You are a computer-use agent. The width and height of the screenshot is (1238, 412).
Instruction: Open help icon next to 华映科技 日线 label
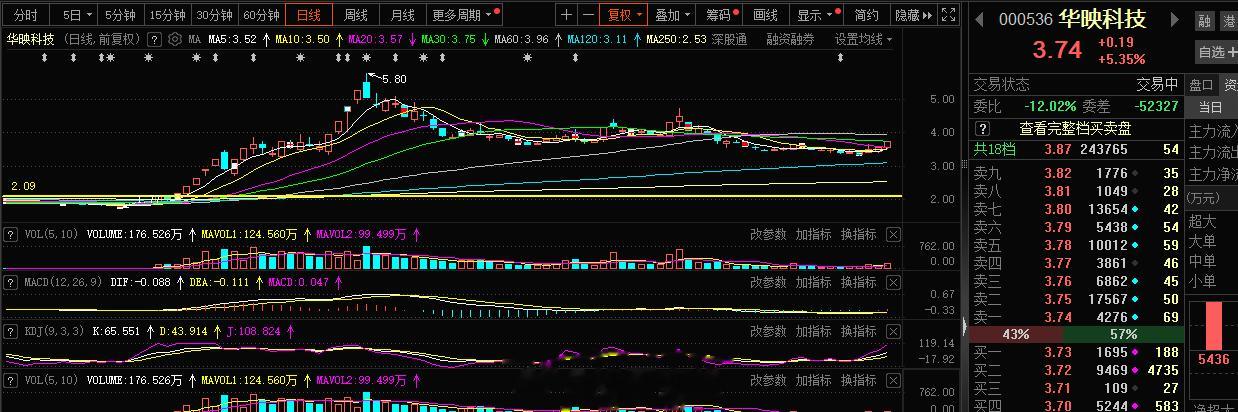point(154,39)
